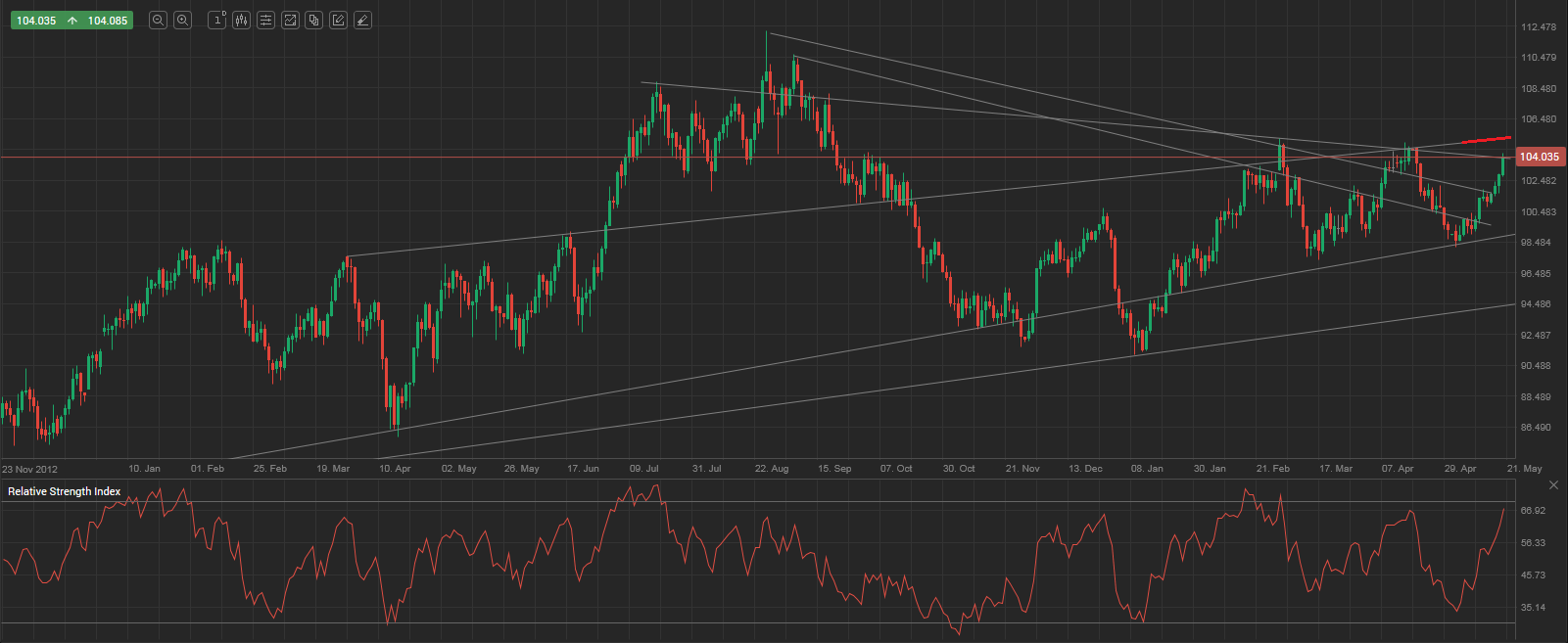This screenshot has height=643, width=1568.
Task: Open the candlestick chart type selector
Action: tap(241, 20)
